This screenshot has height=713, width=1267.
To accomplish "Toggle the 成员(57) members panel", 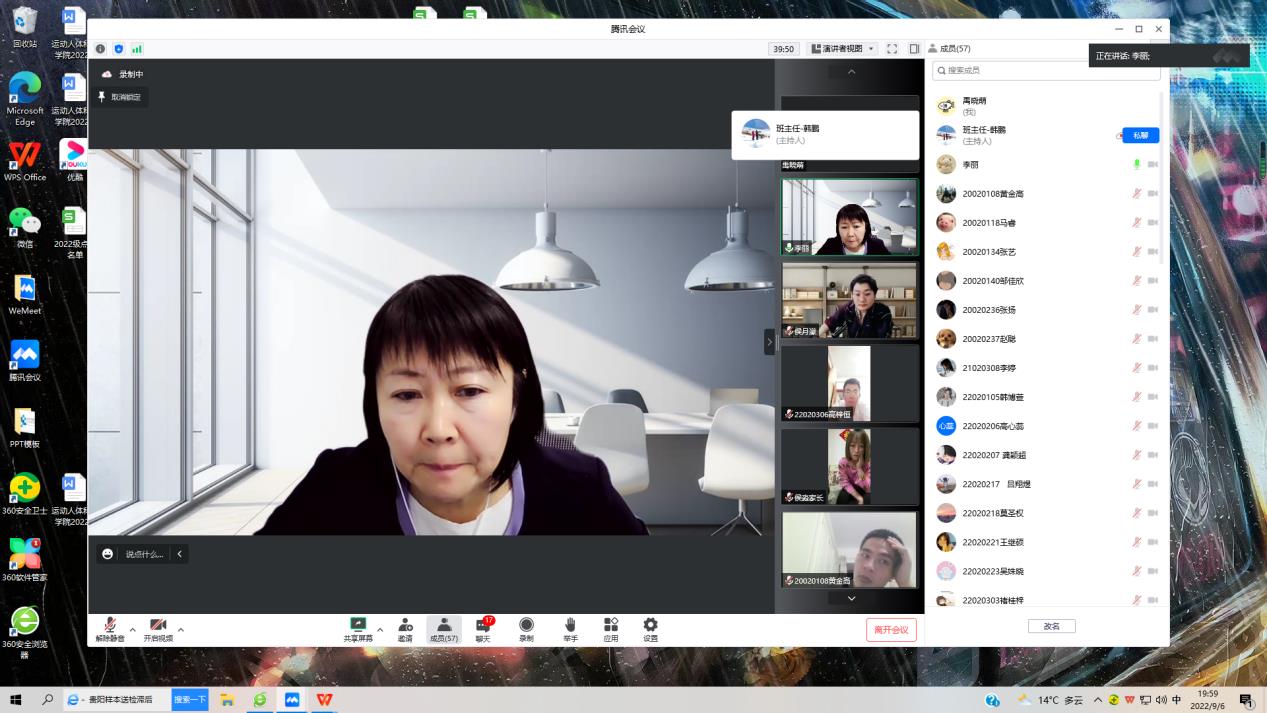I will (x=444, y=629).
